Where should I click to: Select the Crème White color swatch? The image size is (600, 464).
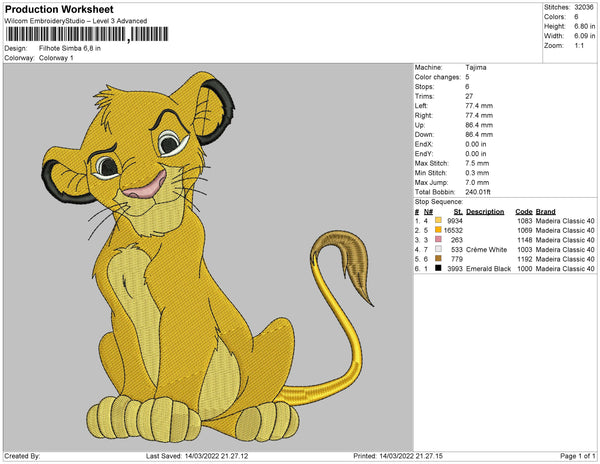tap(438, 249)
